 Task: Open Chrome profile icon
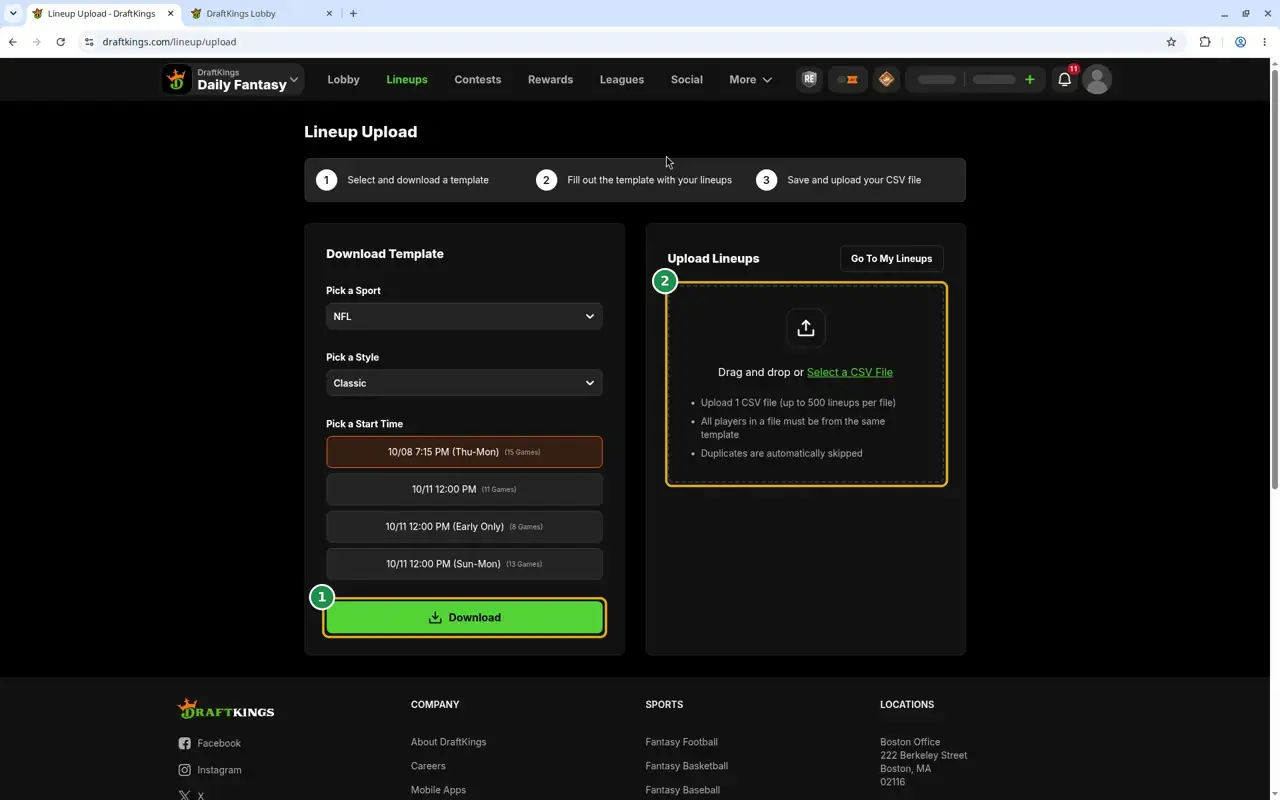coord(1240,42)
